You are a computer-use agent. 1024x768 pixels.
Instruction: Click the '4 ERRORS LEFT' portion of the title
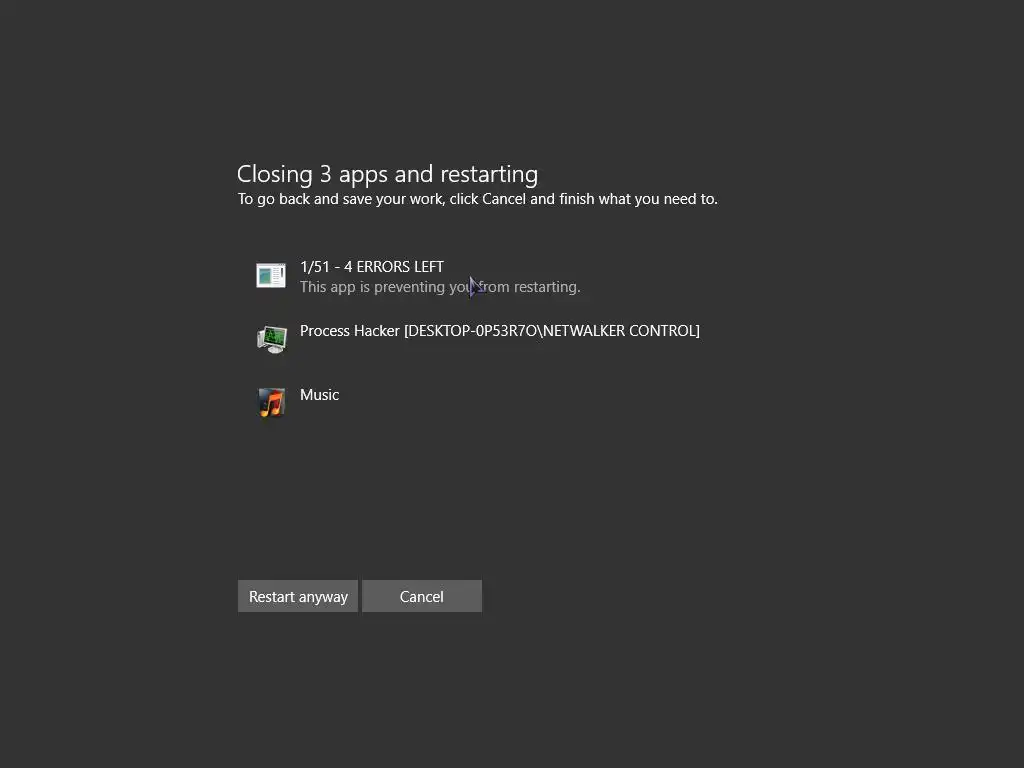[394, 266]
